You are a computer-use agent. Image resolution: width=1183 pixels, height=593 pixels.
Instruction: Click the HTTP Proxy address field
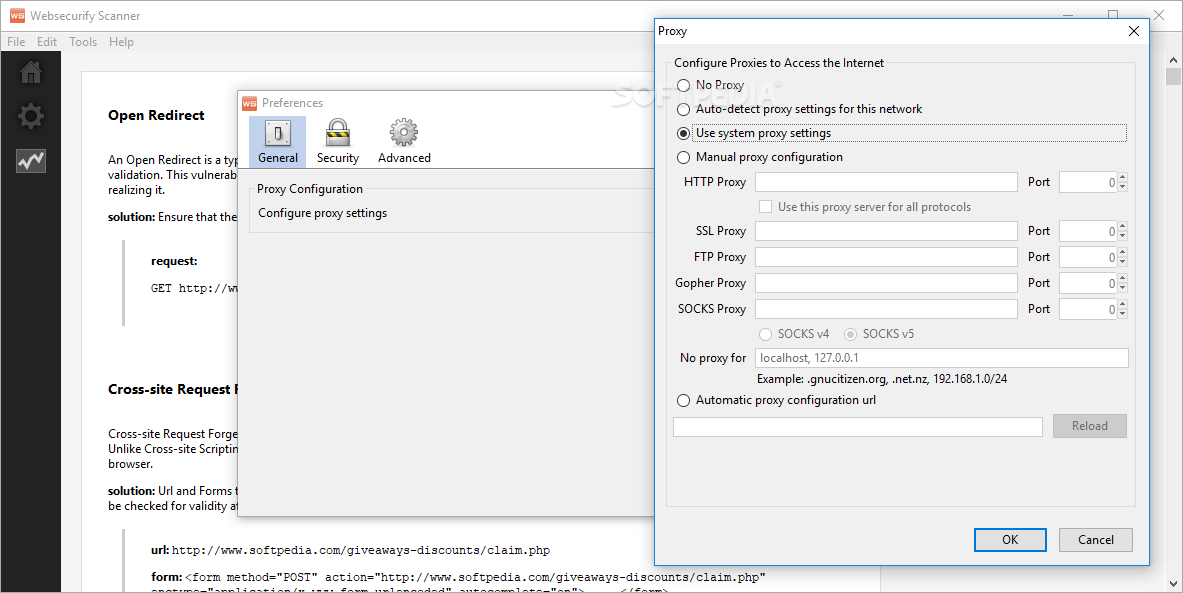point(886,182)
